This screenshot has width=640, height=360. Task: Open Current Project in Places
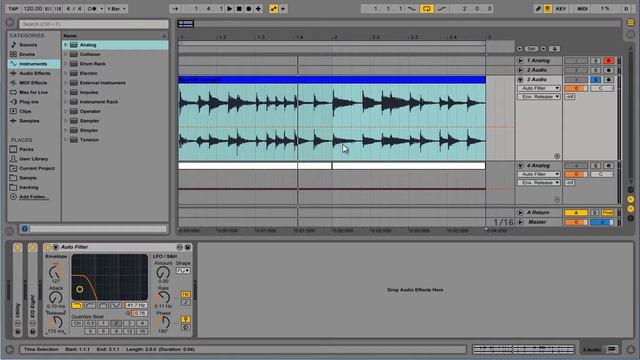37,169
